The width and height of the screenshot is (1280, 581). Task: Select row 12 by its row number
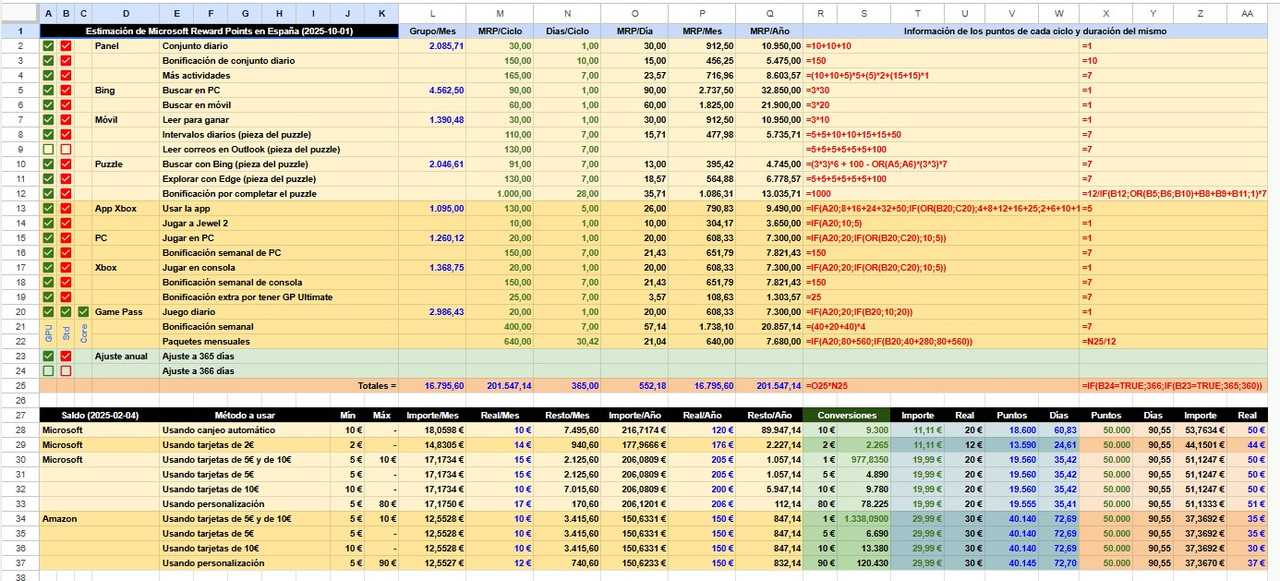(20, 193)
